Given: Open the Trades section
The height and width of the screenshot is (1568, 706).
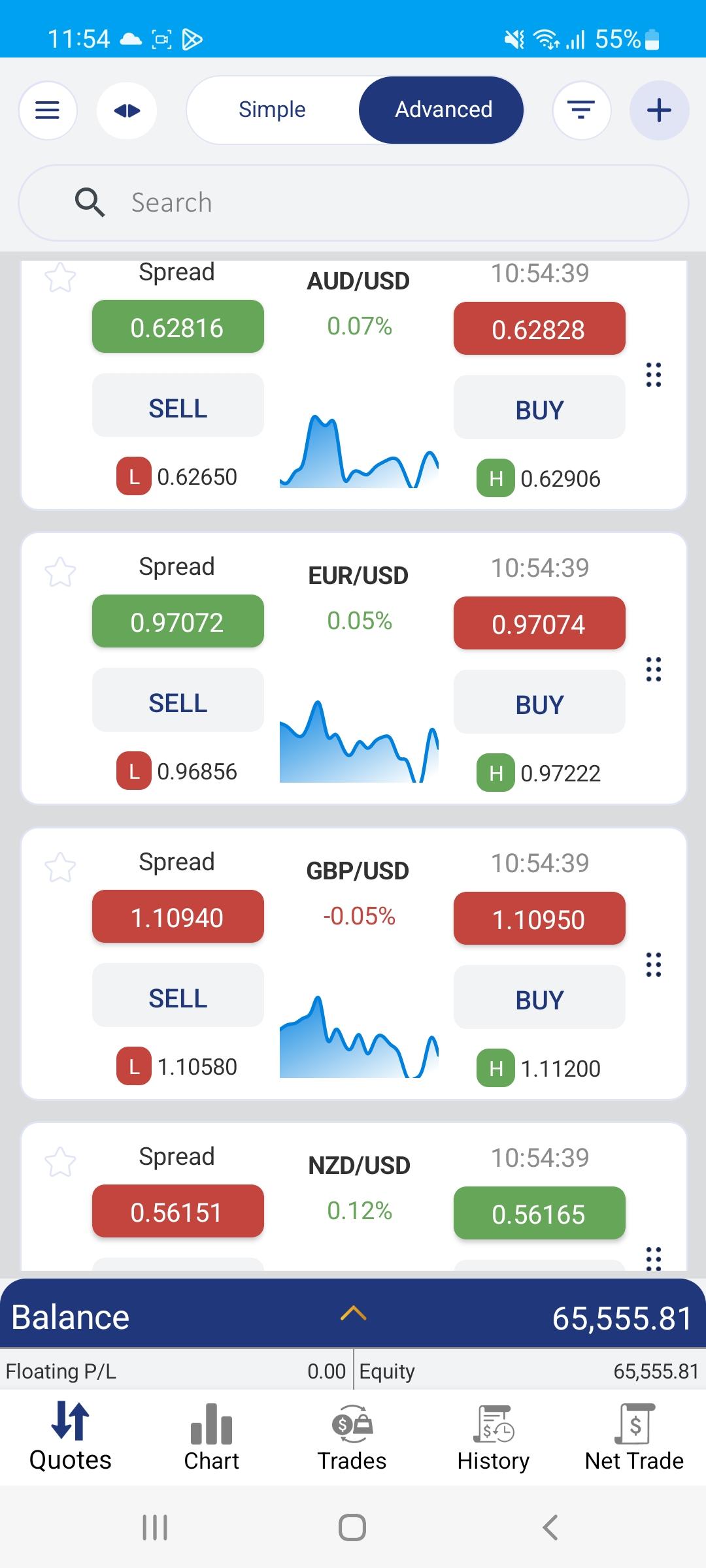Looking at the screenshot, I should click(x=352, y=1439).
